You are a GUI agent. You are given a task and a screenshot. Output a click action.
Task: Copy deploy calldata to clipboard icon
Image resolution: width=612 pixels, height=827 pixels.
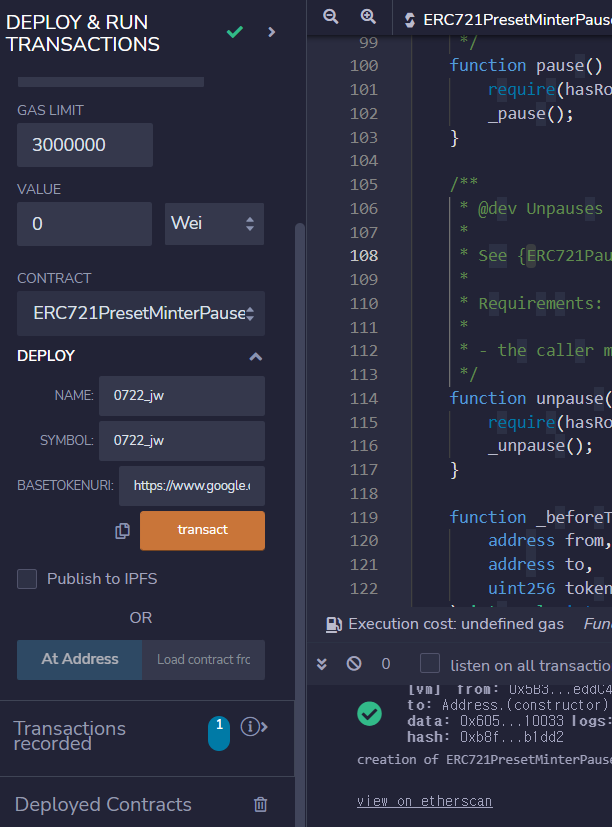point(122,531)
